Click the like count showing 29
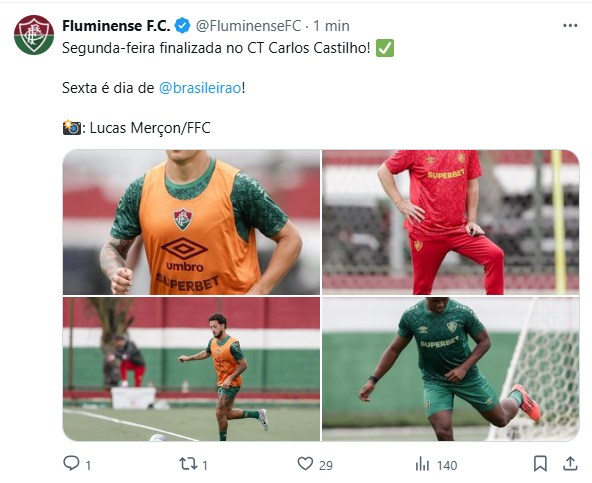592x483 pixels. click(325, 465)
